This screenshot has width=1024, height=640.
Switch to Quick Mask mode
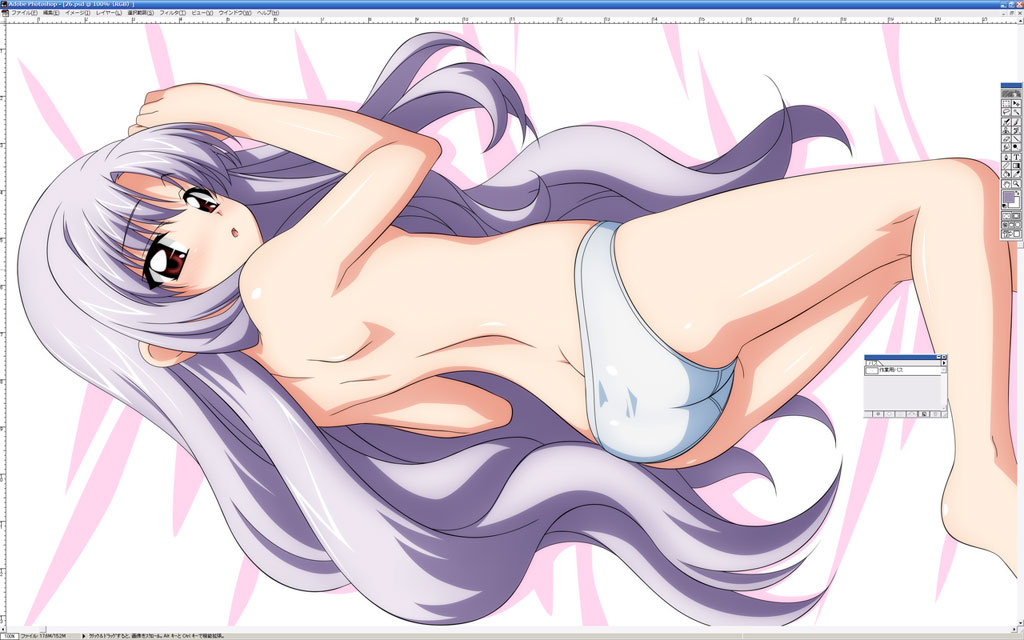(1017, 216)
